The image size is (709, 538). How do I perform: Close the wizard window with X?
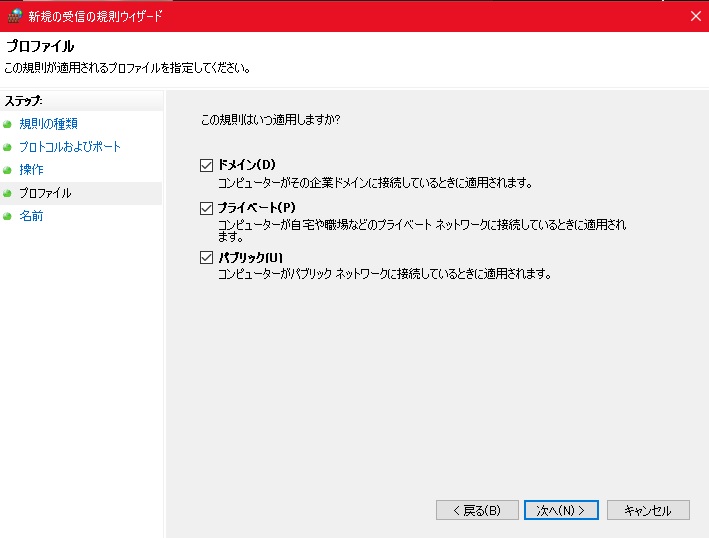click(x=695, y=16)
